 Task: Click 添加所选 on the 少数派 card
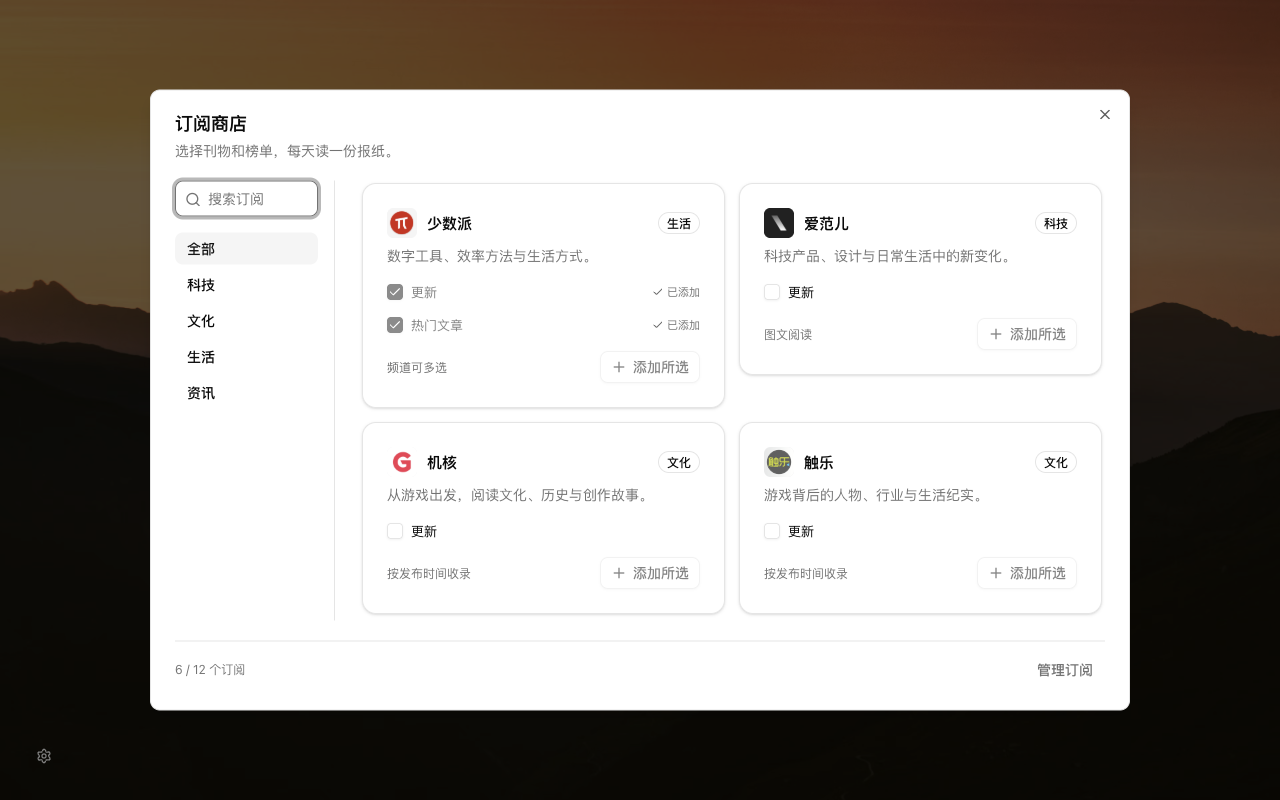tap(650, 367)
